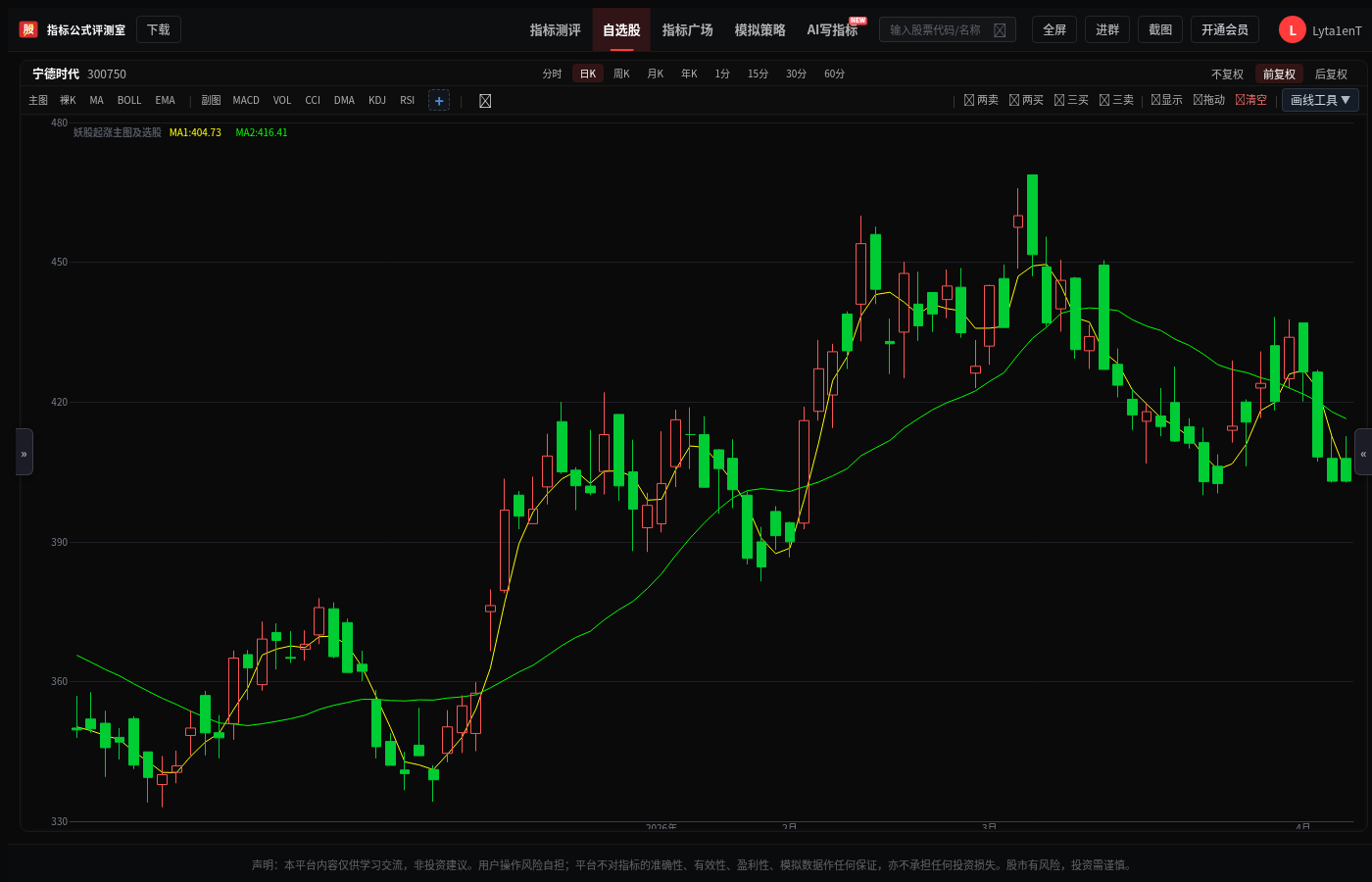Open the 模拟策略 tab
Image resolution: width=1372 pixels, height=882 pixels.
point(760,30)
